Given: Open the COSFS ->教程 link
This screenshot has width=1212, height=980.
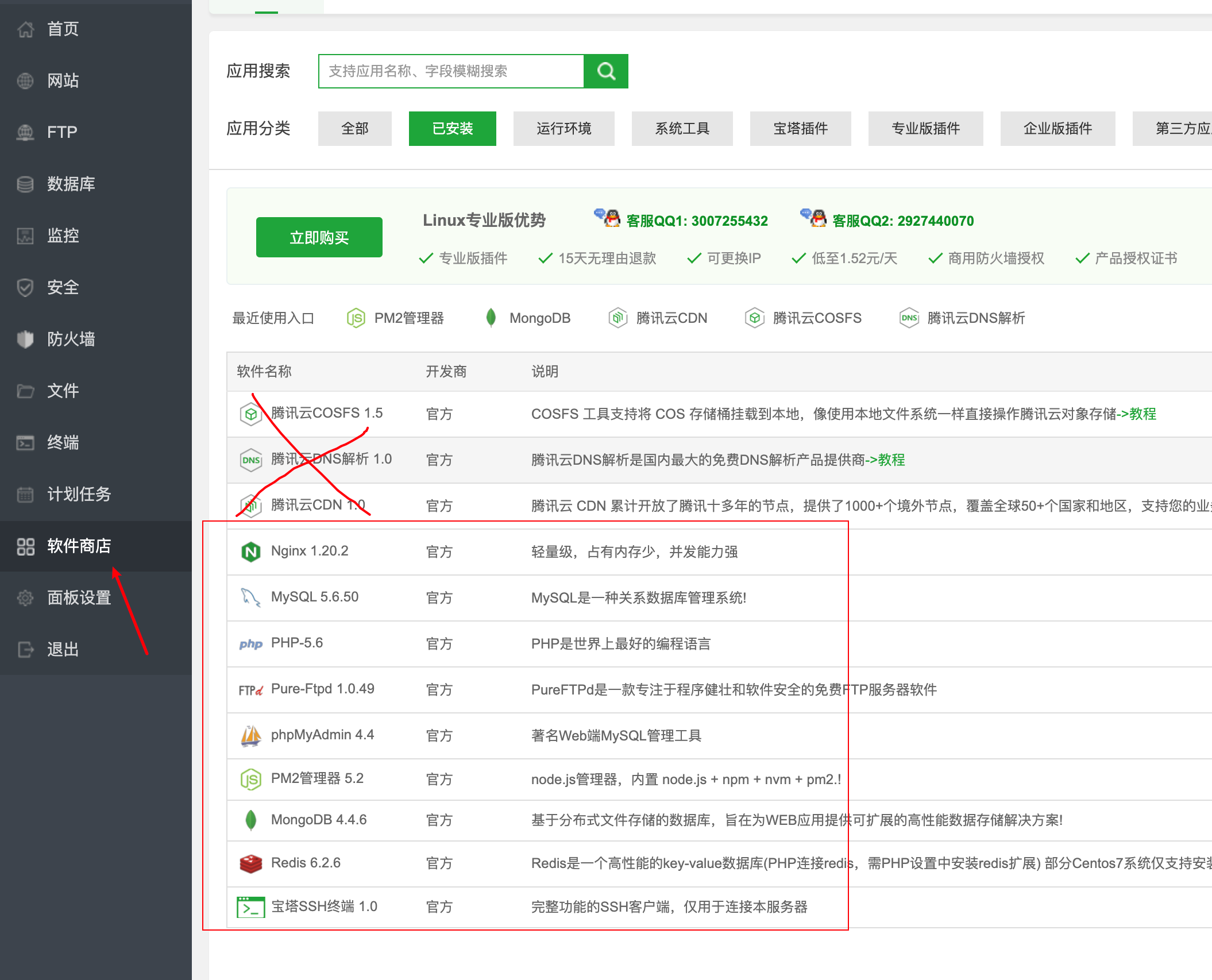Looking at the screenshot, I should (x=1136, y=414).
